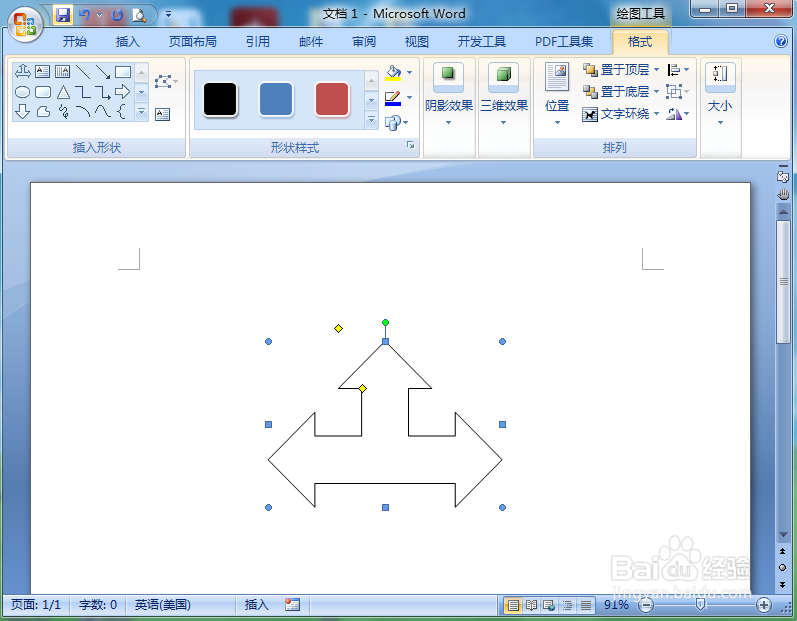The height and width of the screenshot is (621, 797).
Task: Open shape outline color dropdown arrow
Action: pos(410,98)
